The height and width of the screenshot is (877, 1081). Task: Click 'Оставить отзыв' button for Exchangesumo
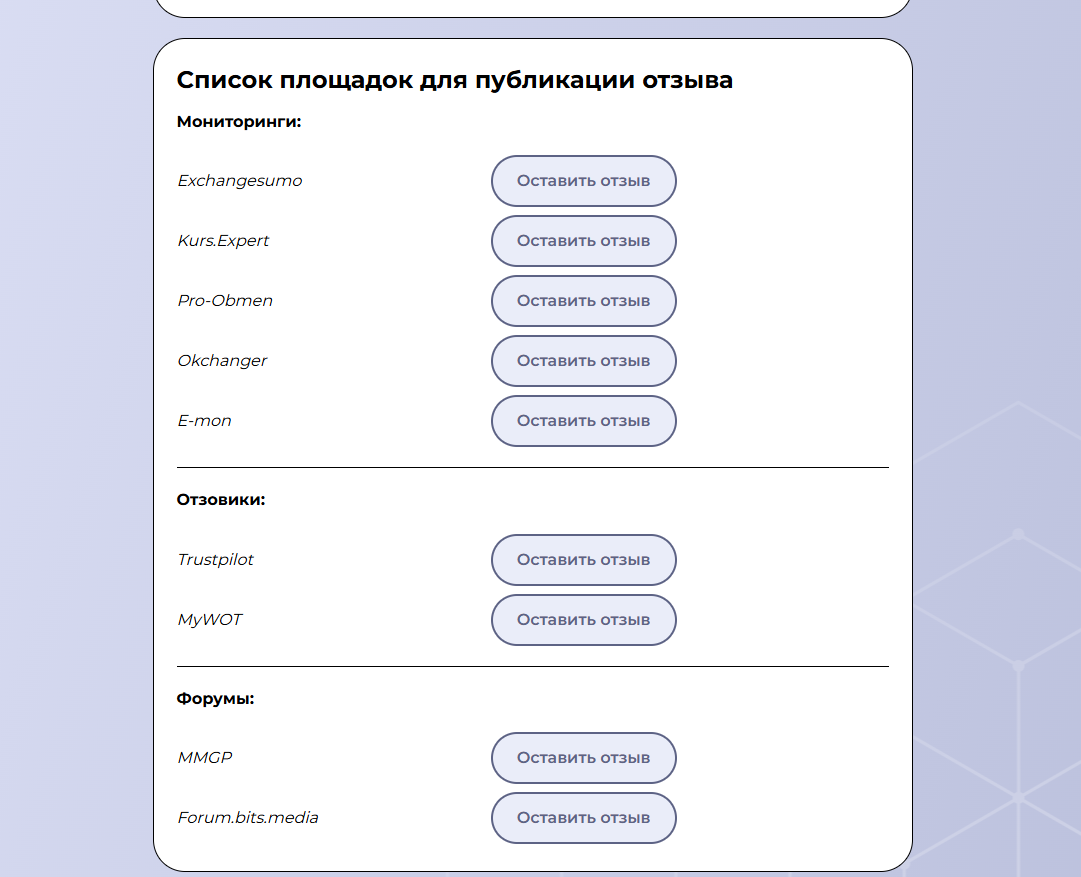click(583, 181)
